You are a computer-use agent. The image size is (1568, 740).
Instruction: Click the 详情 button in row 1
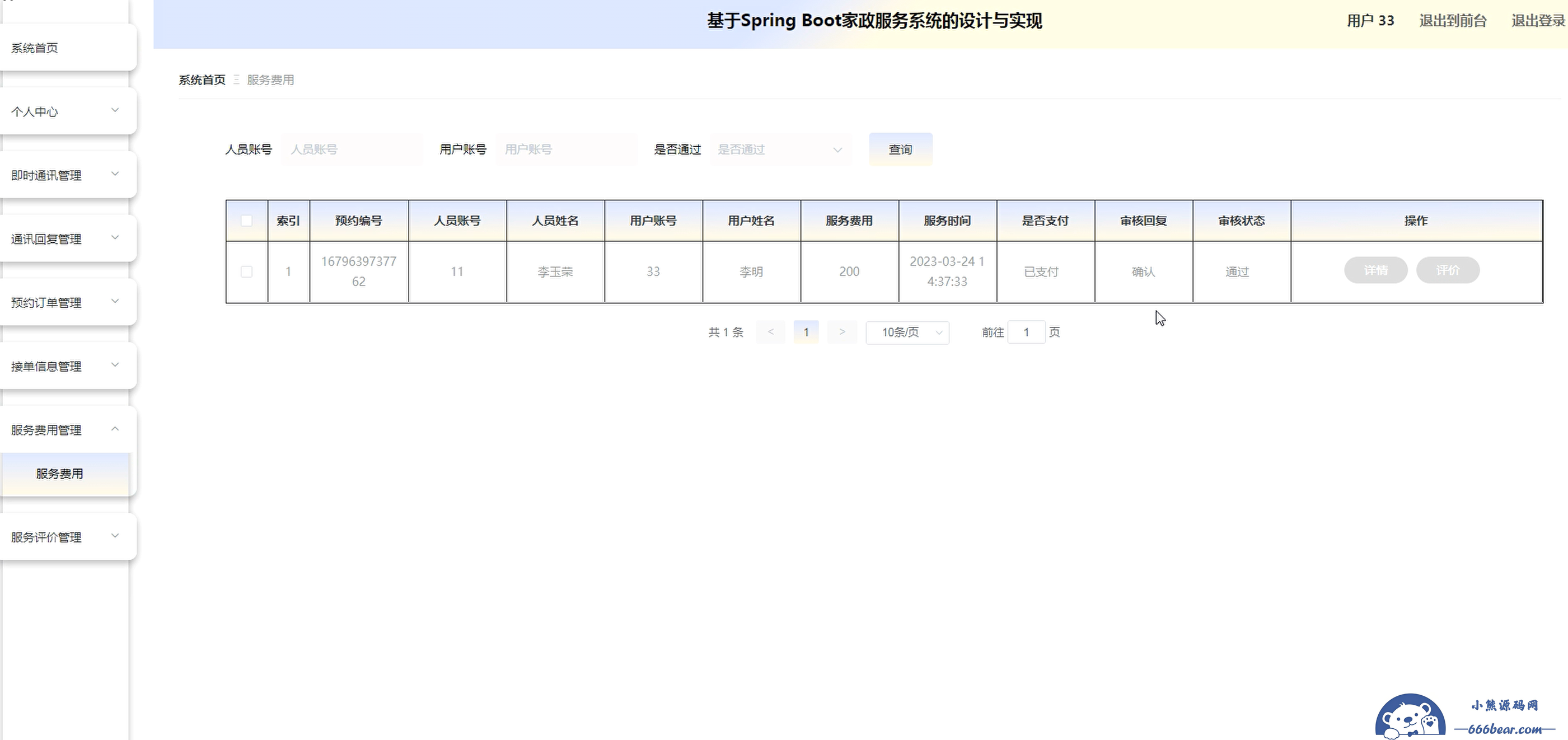click(1375, 270)
